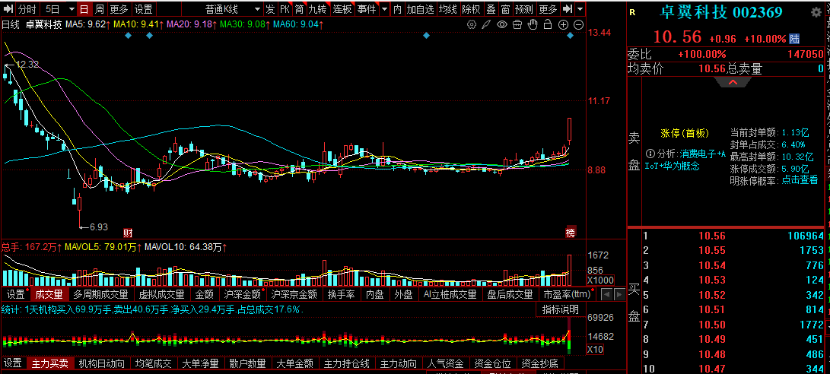Toggle the chart lock icon
The height and width of the screenshot is (374, 830).
coord(548,25)
